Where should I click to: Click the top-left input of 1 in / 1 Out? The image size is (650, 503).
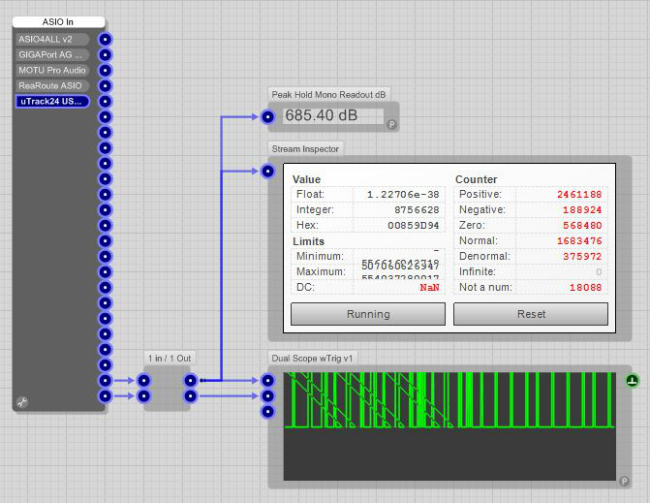pyautogui.click(x=143, y=381)
